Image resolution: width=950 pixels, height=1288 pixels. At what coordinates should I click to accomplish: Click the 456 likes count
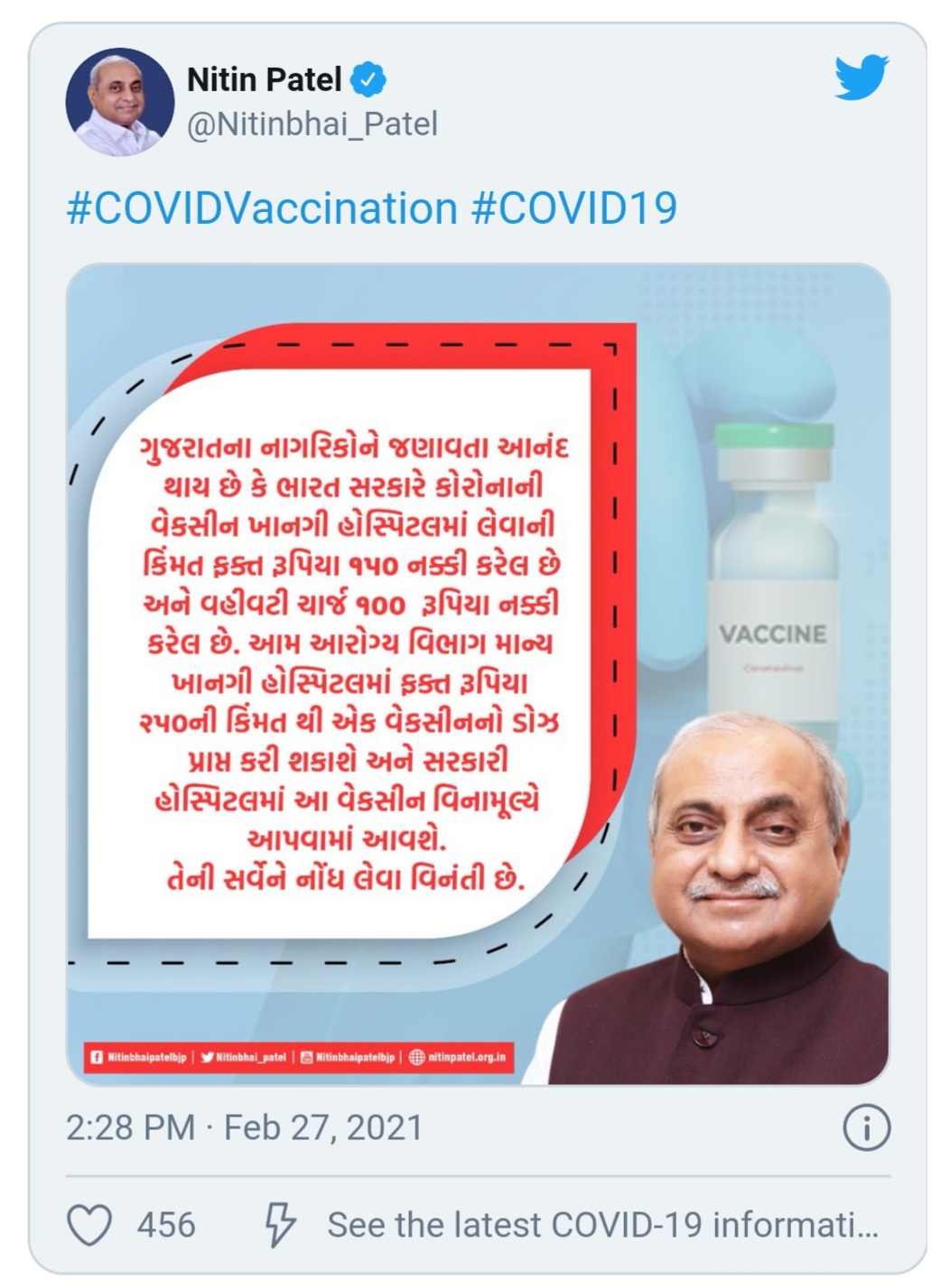pos(166,1225)
